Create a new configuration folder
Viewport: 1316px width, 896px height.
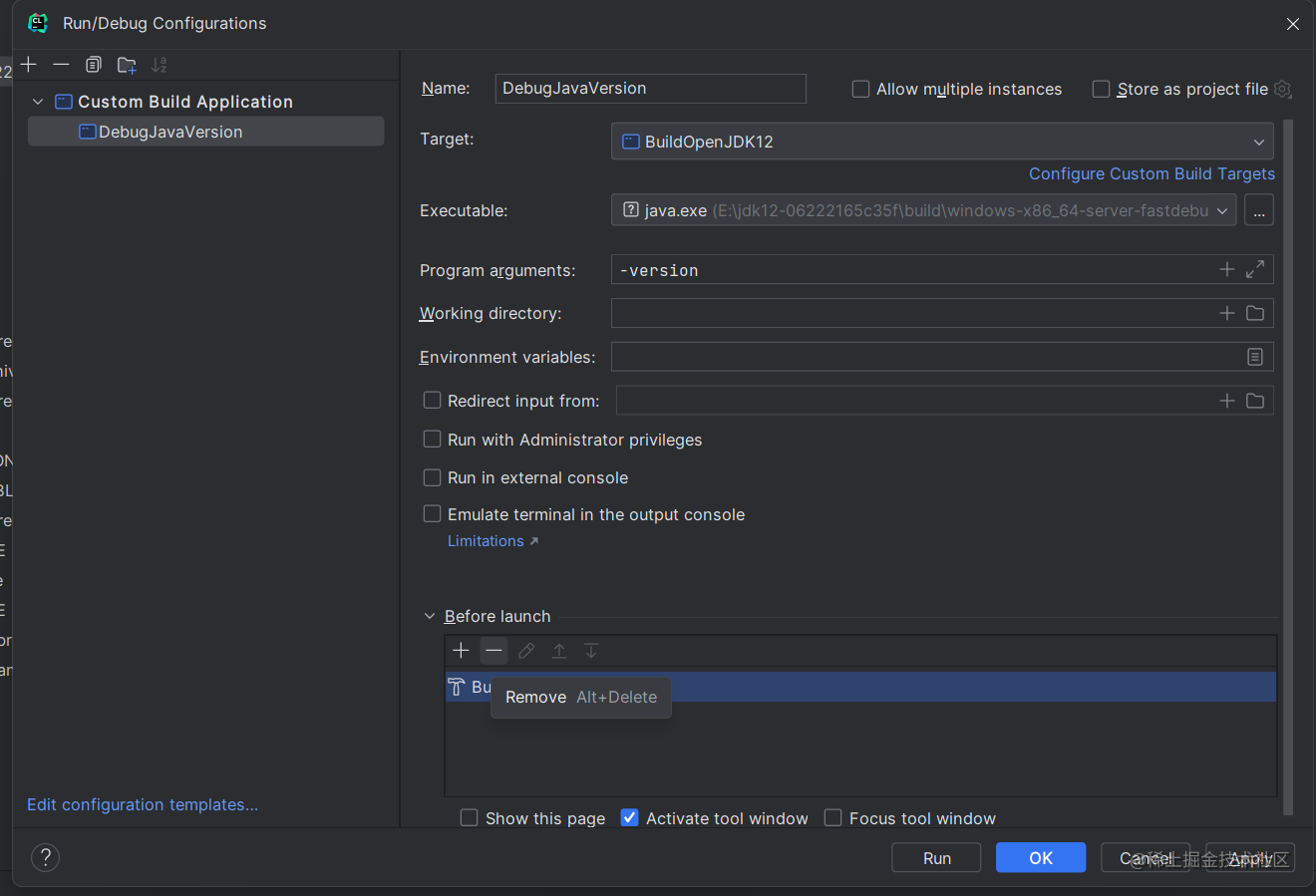pos(127,65)
